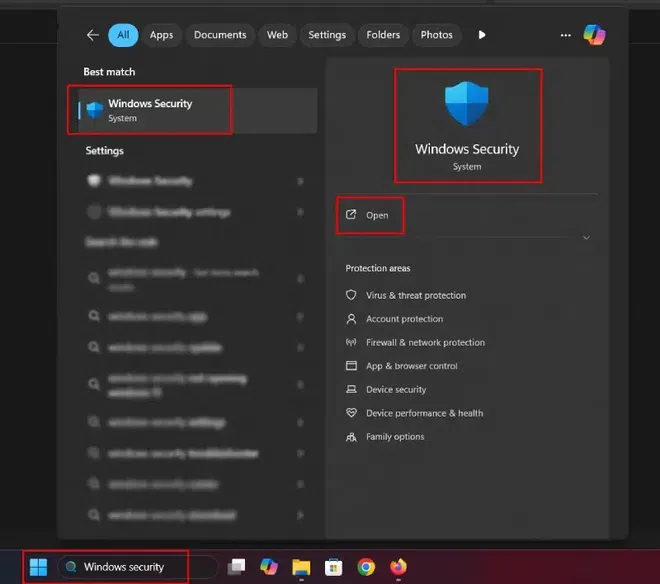Image resolution: width=660 pixels, height=584 pixels.
Task: Open Firewall & network protection
Action: [425, 343]
